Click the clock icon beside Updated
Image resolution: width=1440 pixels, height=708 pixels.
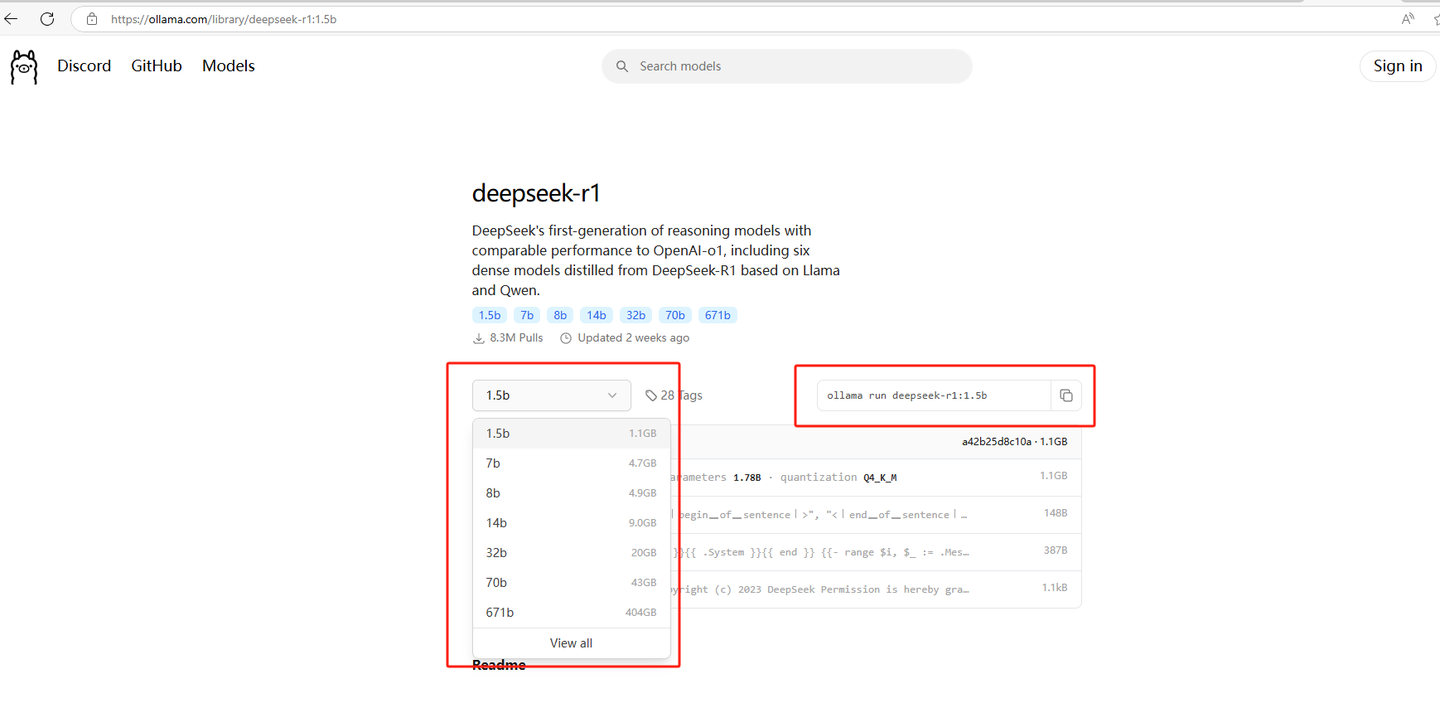point(566,338)
